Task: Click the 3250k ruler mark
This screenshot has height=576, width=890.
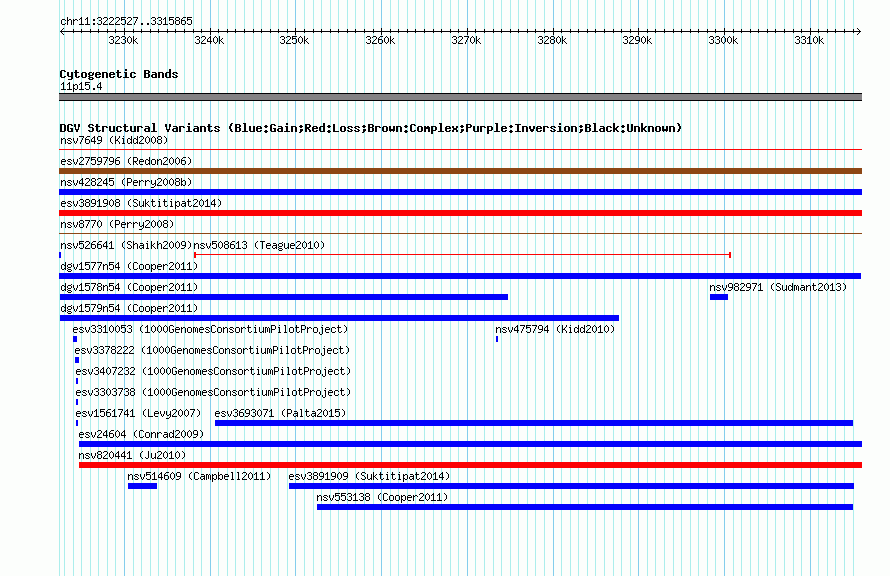Action: [295, 40]
